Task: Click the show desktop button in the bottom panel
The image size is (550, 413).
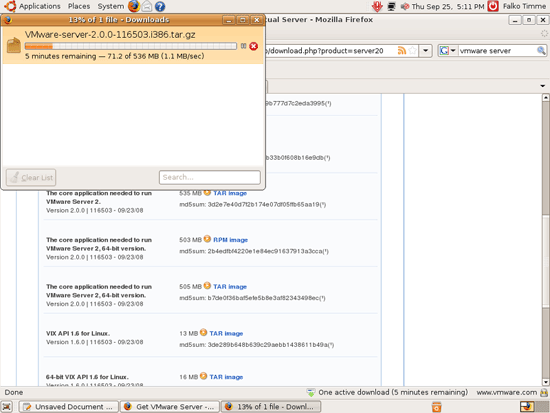Action: (x=7, y=407)
